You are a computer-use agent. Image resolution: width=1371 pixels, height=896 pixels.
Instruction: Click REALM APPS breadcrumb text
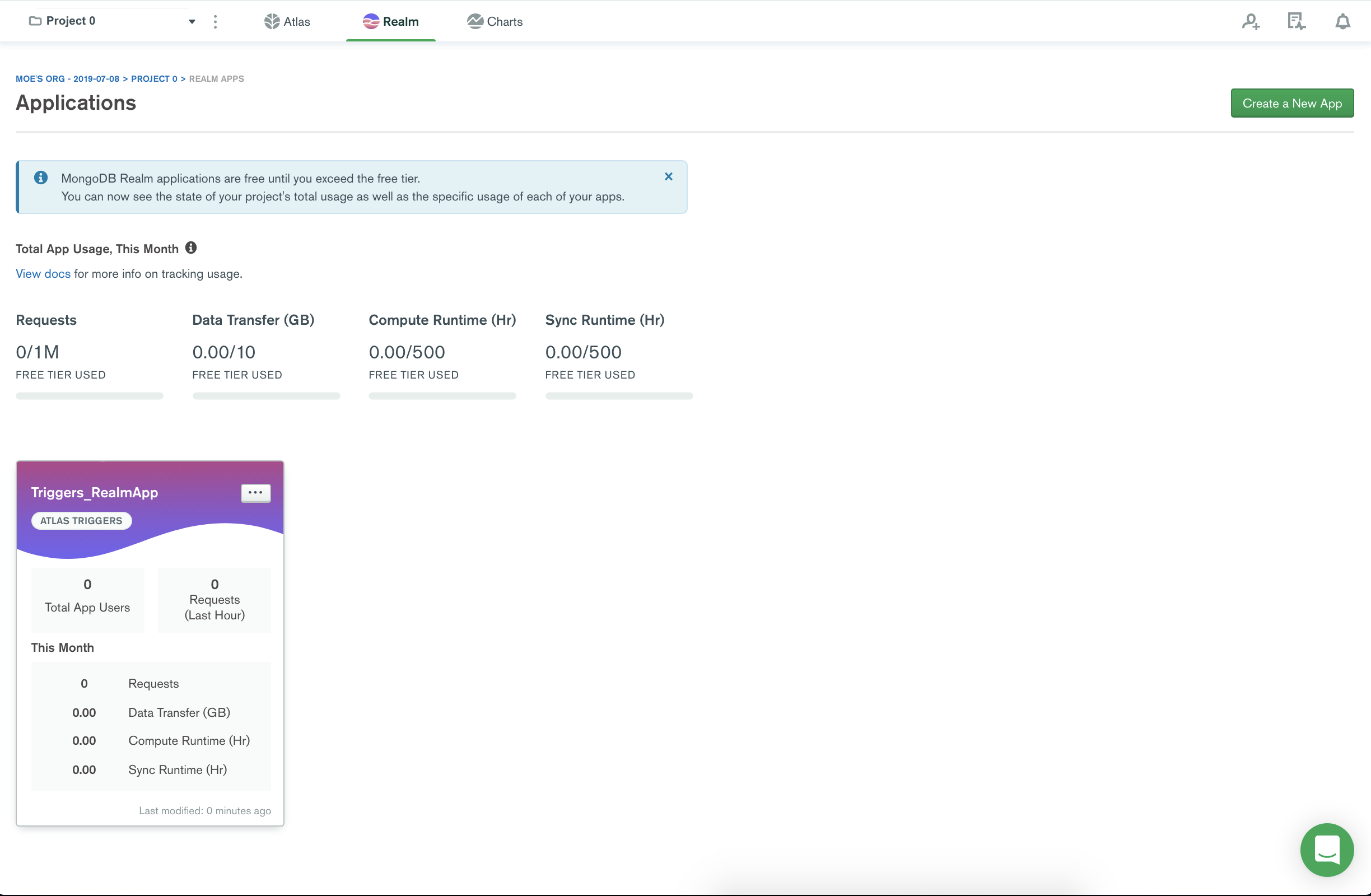[217, 79]
